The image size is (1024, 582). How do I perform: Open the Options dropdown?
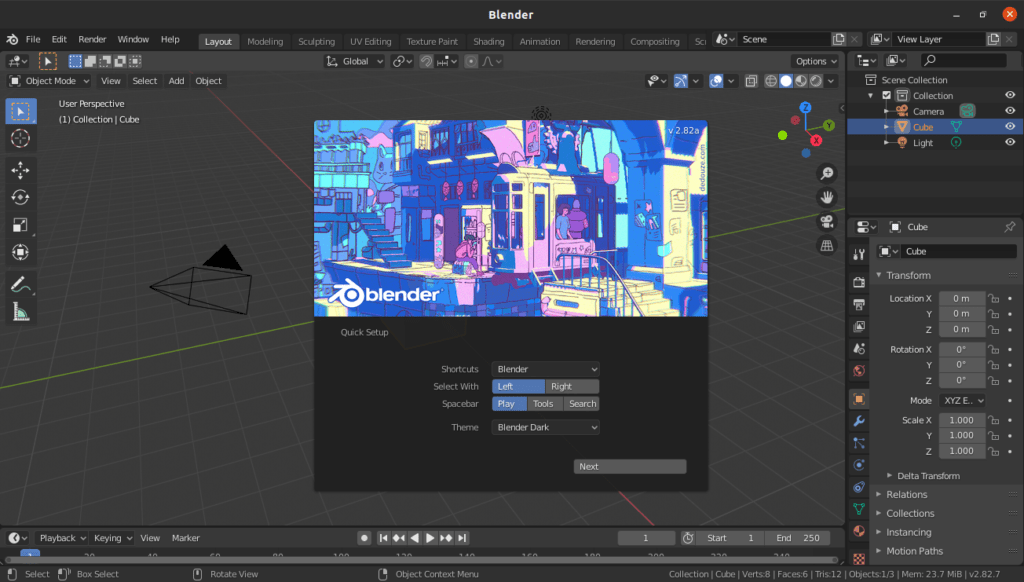(x=816, y=61)
